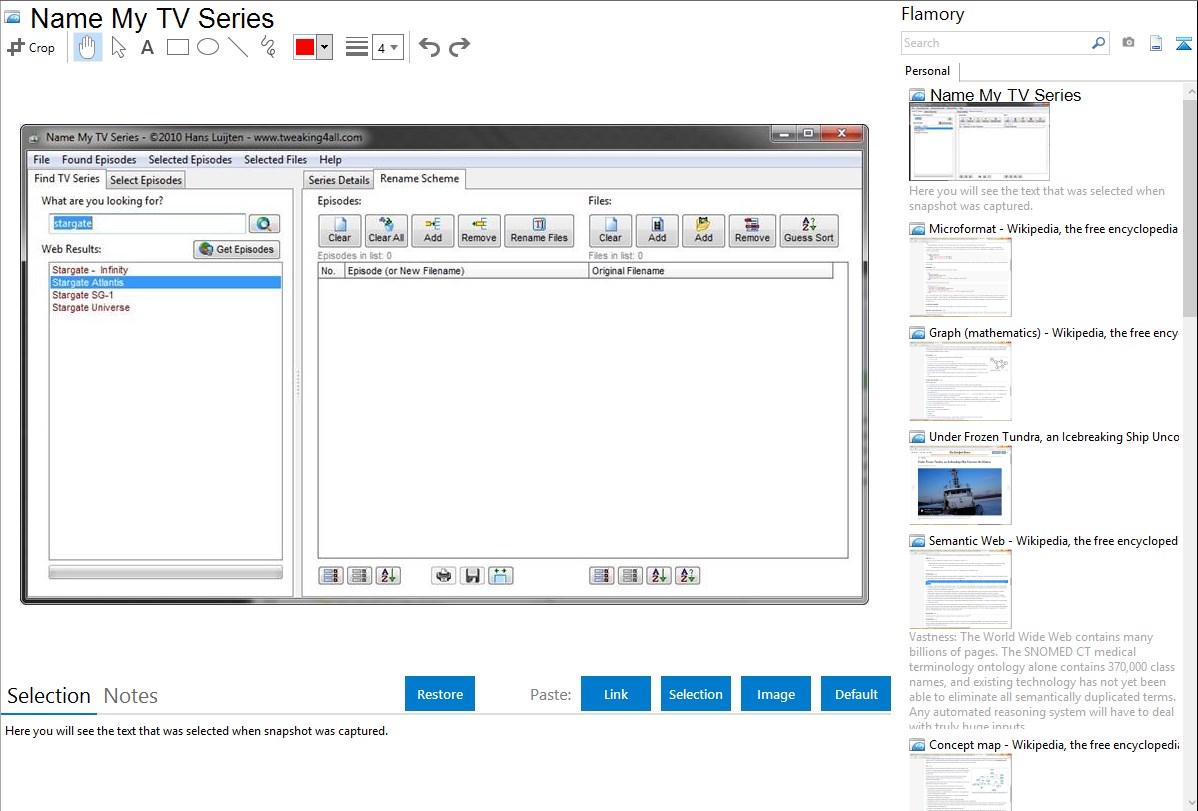Choose the text annotation tool
The height and width of the screenshot is (811, 1198).
(147, 47)
